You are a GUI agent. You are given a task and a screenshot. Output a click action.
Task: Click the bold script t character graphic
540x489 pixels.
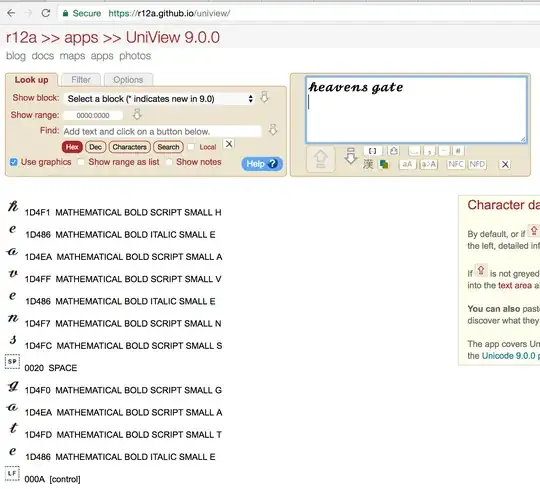tap(13, 428)
